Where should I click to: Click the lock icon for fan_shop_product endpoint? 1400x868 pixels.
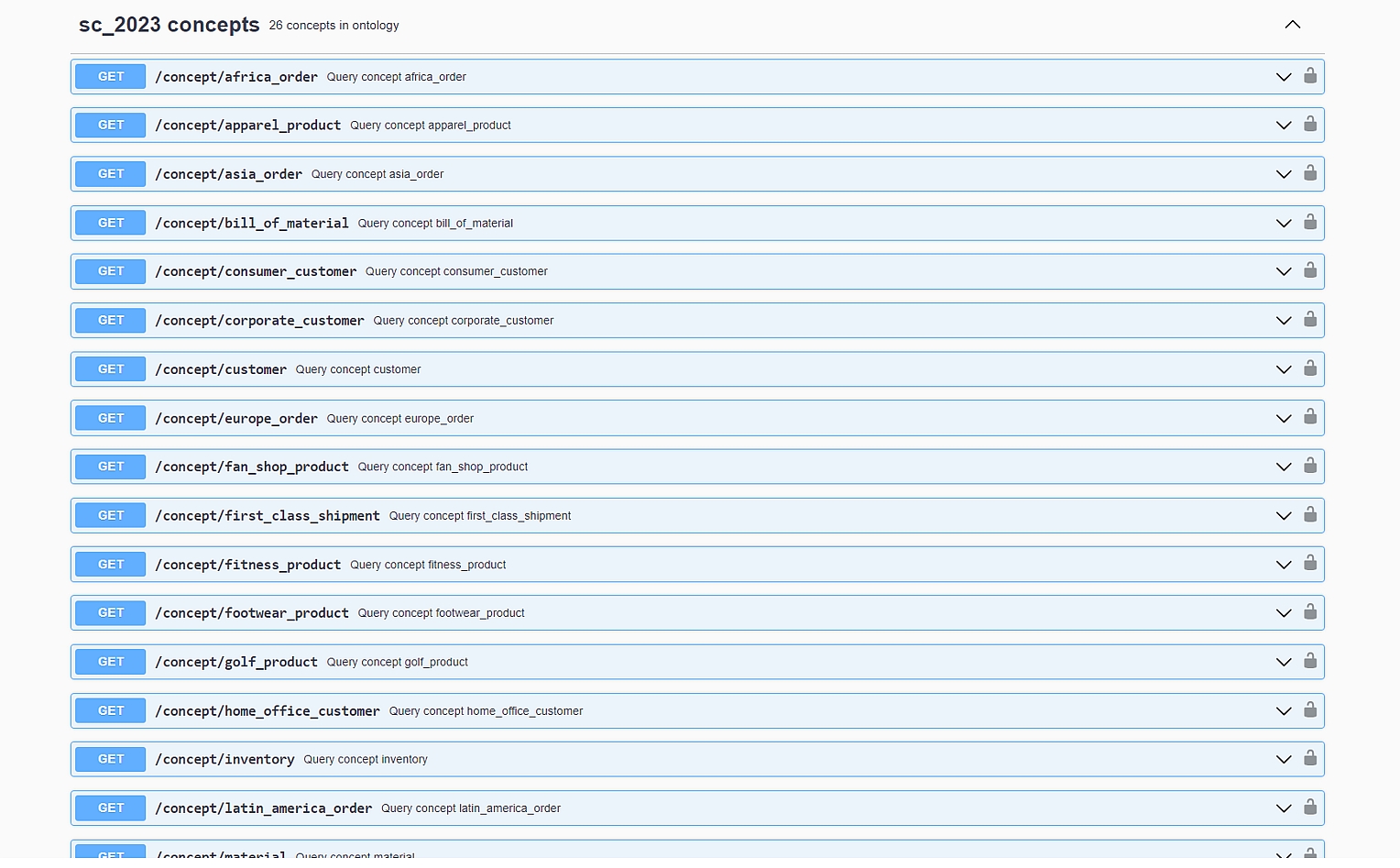coord(1310,467)
